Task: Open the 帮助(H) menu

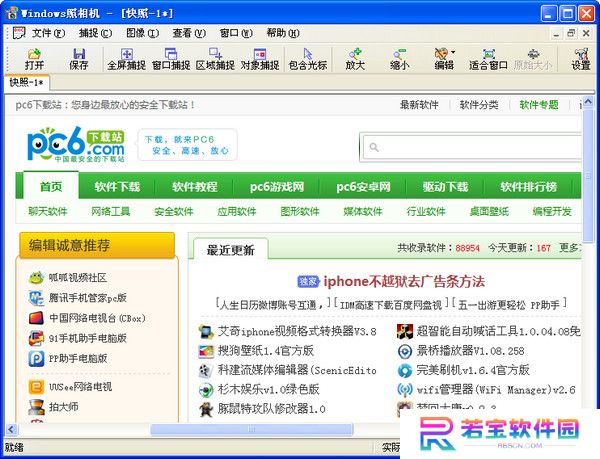Action: tap(283, 33)
